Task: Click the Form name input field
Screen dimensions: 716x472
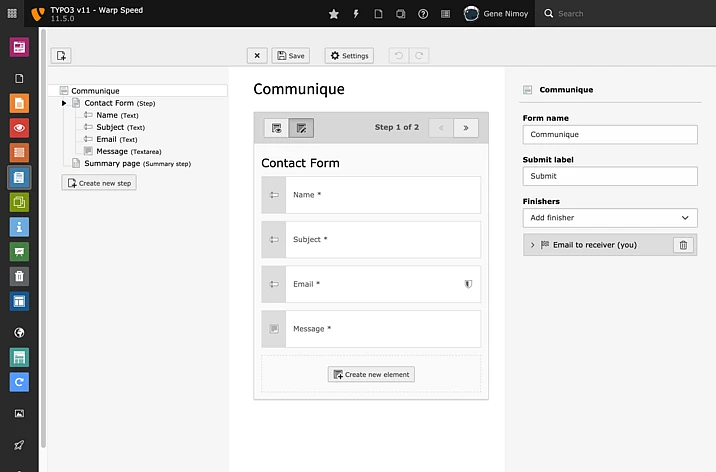Action: click(x=610, y=134)
